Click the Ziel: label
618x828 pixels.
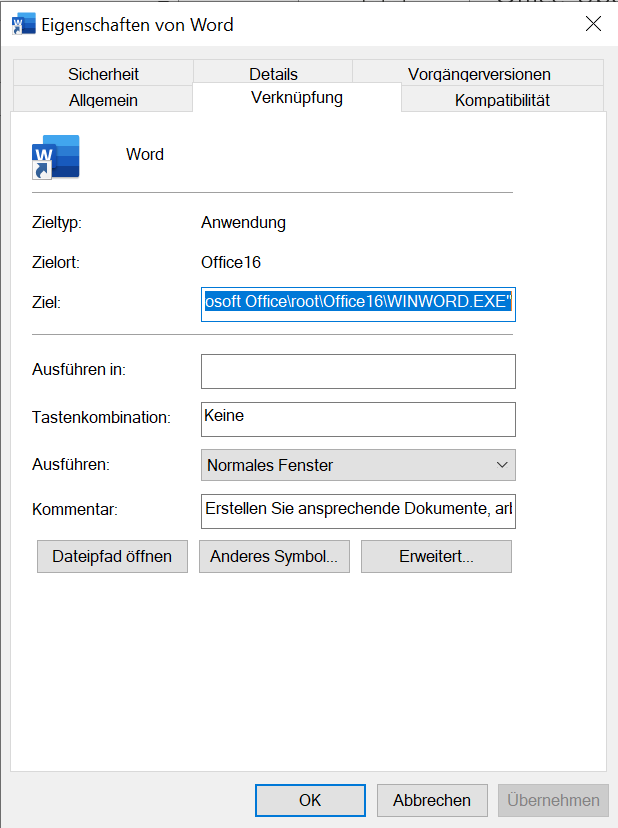pos(46,303)
